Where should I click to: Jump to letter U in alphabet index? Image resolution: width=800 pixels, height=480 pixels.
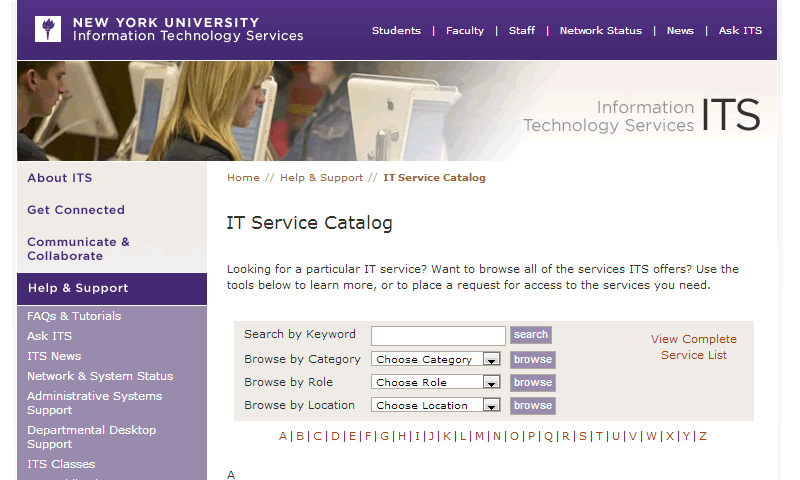click(x=616, y=436)
